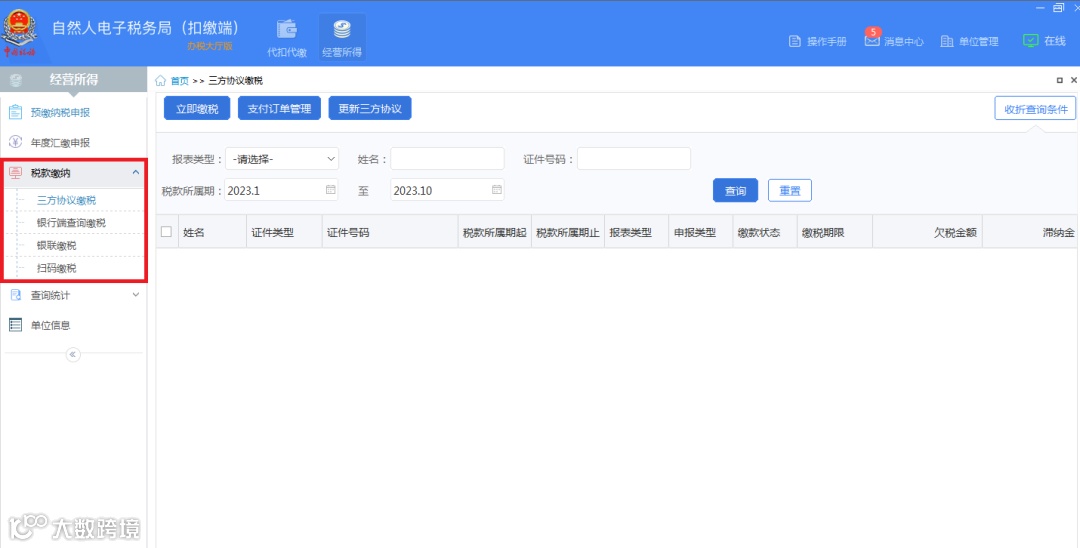Click the 经营所得 sidebar title
This screenshot has height=548, width=1080.
73,80
